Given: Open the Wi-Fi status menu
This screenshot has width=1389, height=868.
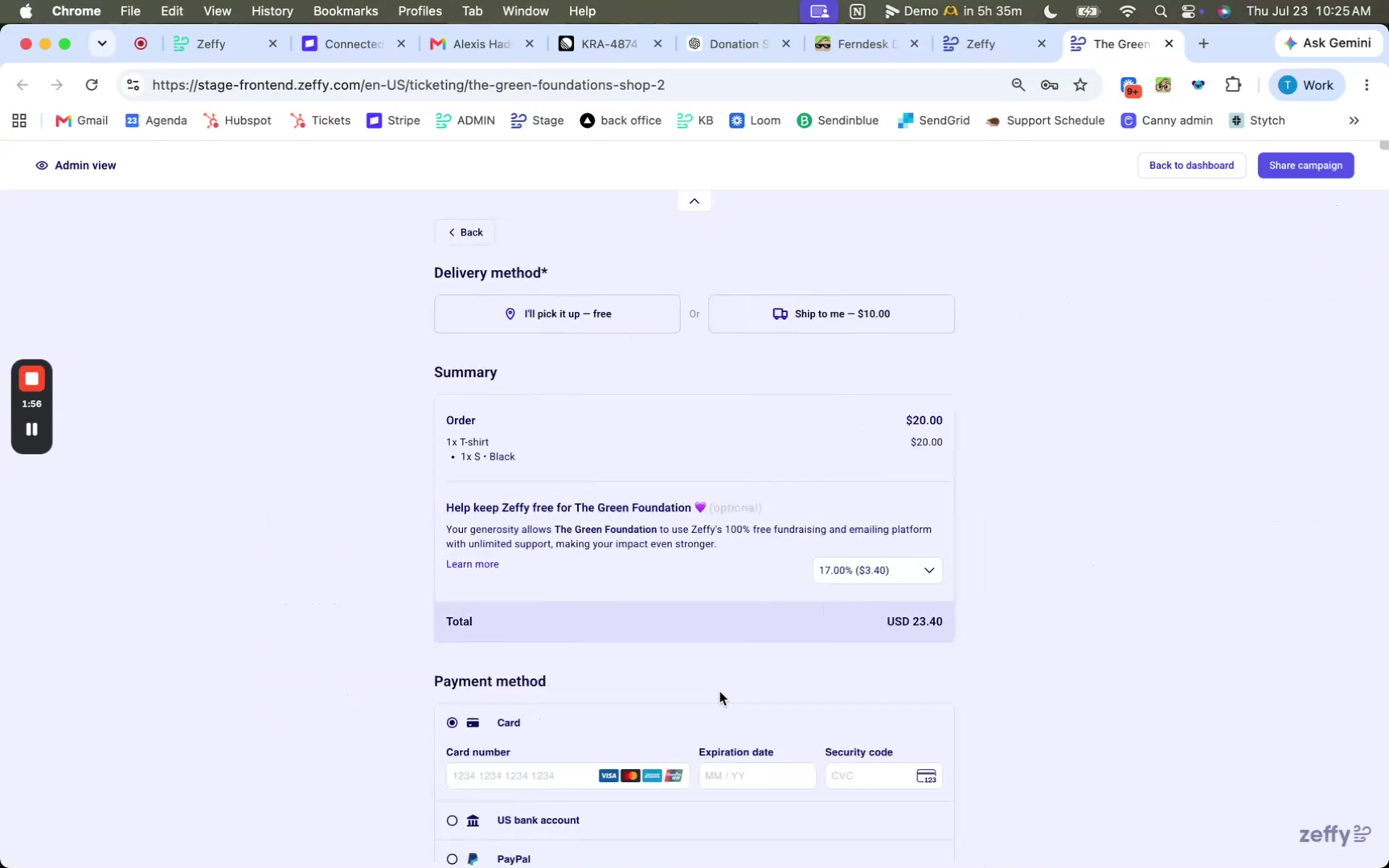Looking at the screenshot, I should pyautogui.click(x=1127, y=11).
